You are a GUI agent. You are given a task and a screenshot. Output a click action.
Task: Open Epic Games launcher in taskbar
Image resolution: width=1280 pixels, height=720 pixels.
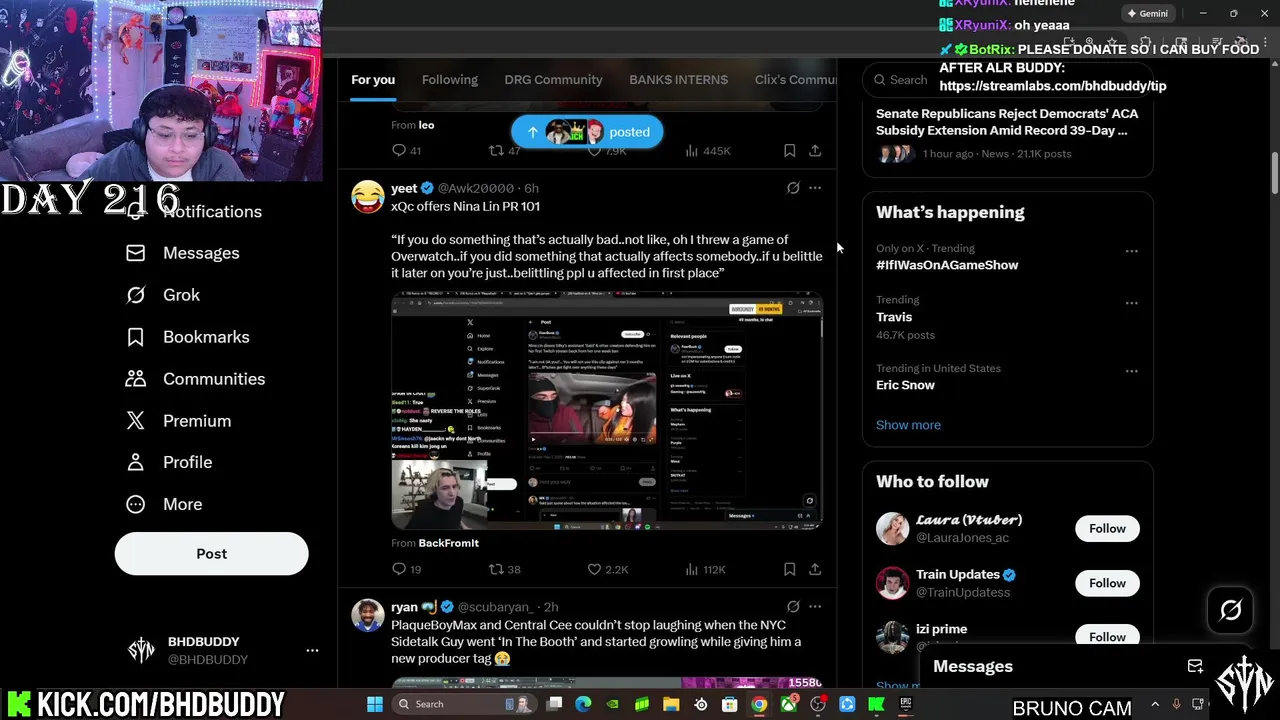pyautogui.click(x=905, y=704)
